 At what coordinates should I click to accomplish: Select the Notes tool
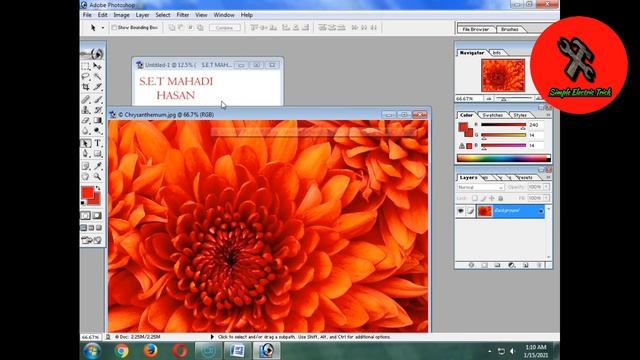click(86, 166)
